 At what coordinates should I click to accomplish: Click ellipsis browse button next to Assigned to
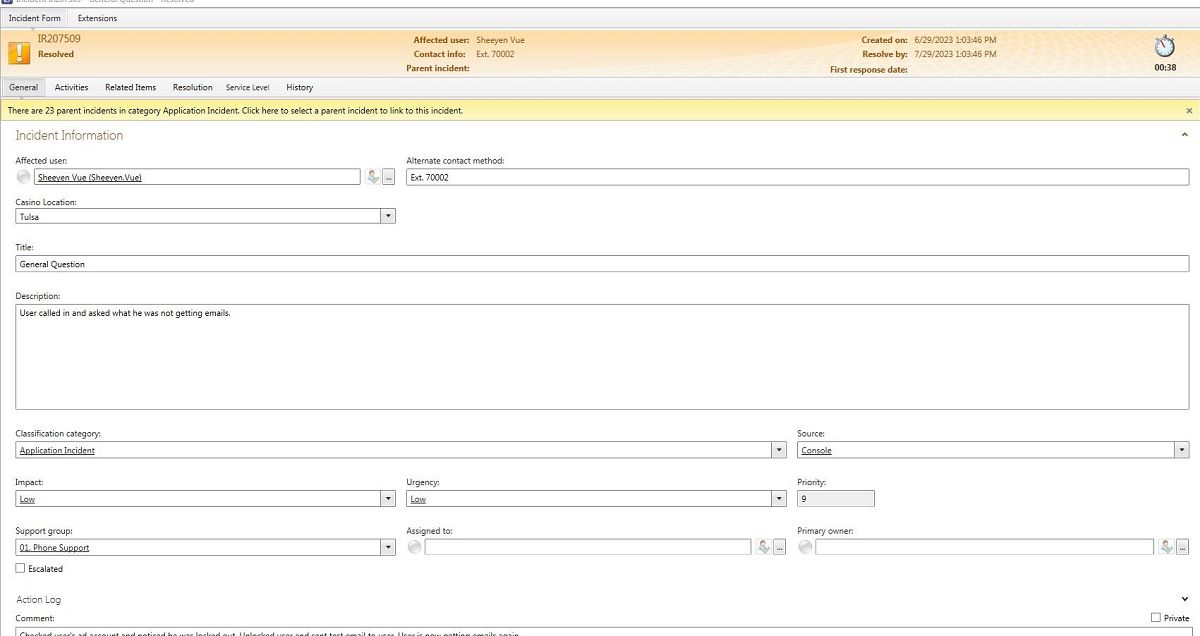pyautogui.click(x=779, y=547)
